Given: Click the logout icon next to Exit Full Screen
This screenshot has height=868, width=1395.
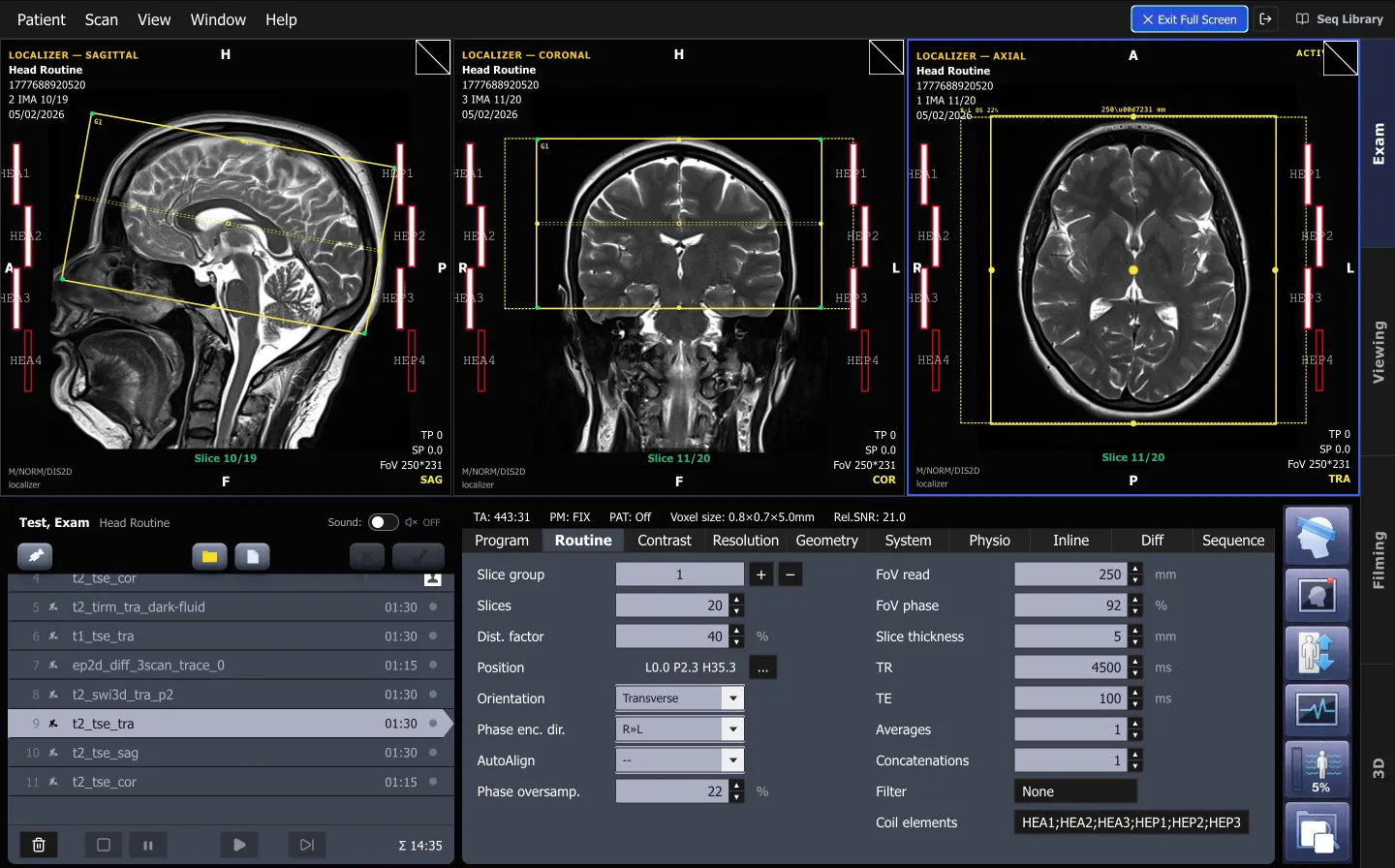Looking at the screenshot, I should (x=1265, y=19).
